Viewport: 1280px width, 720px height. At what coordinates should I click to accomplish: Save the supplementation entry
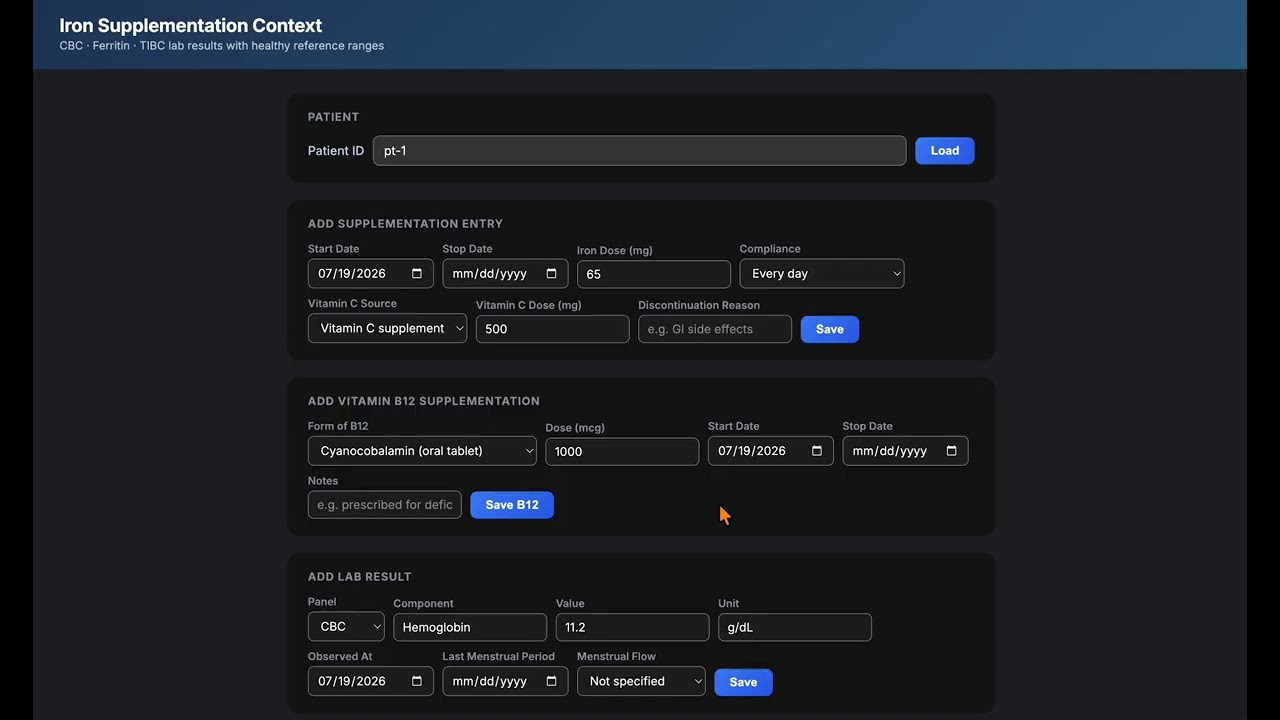830,329
